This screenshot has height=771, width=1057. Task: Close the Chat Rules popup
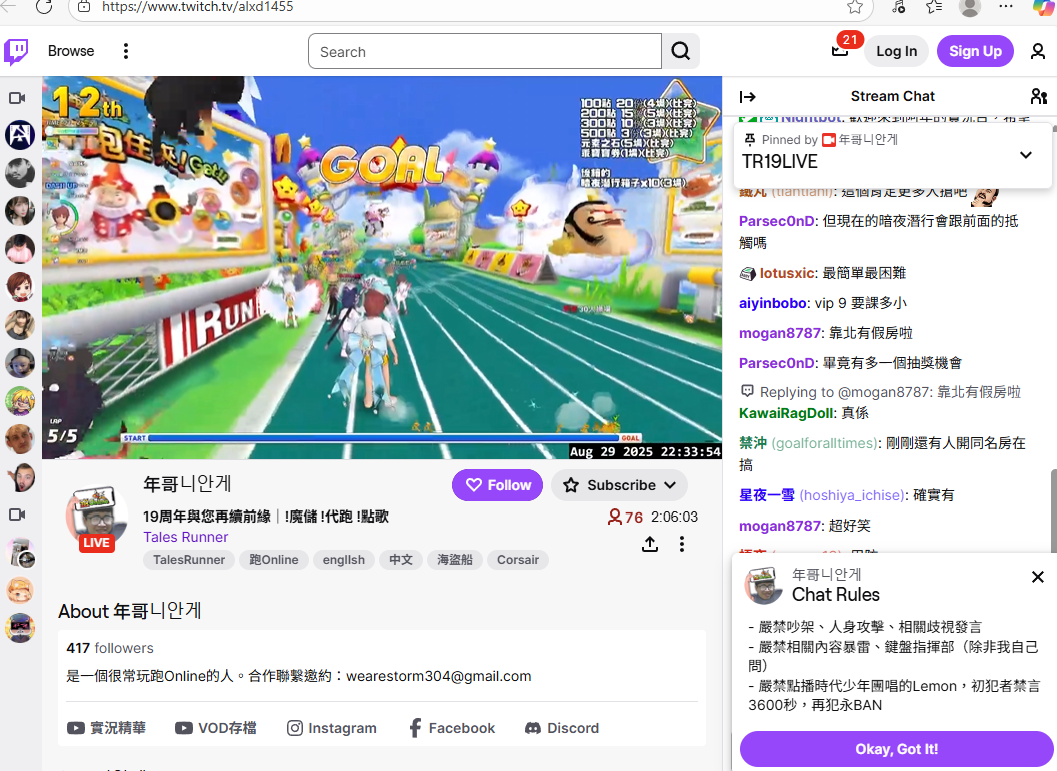(x=1037, y=577)
